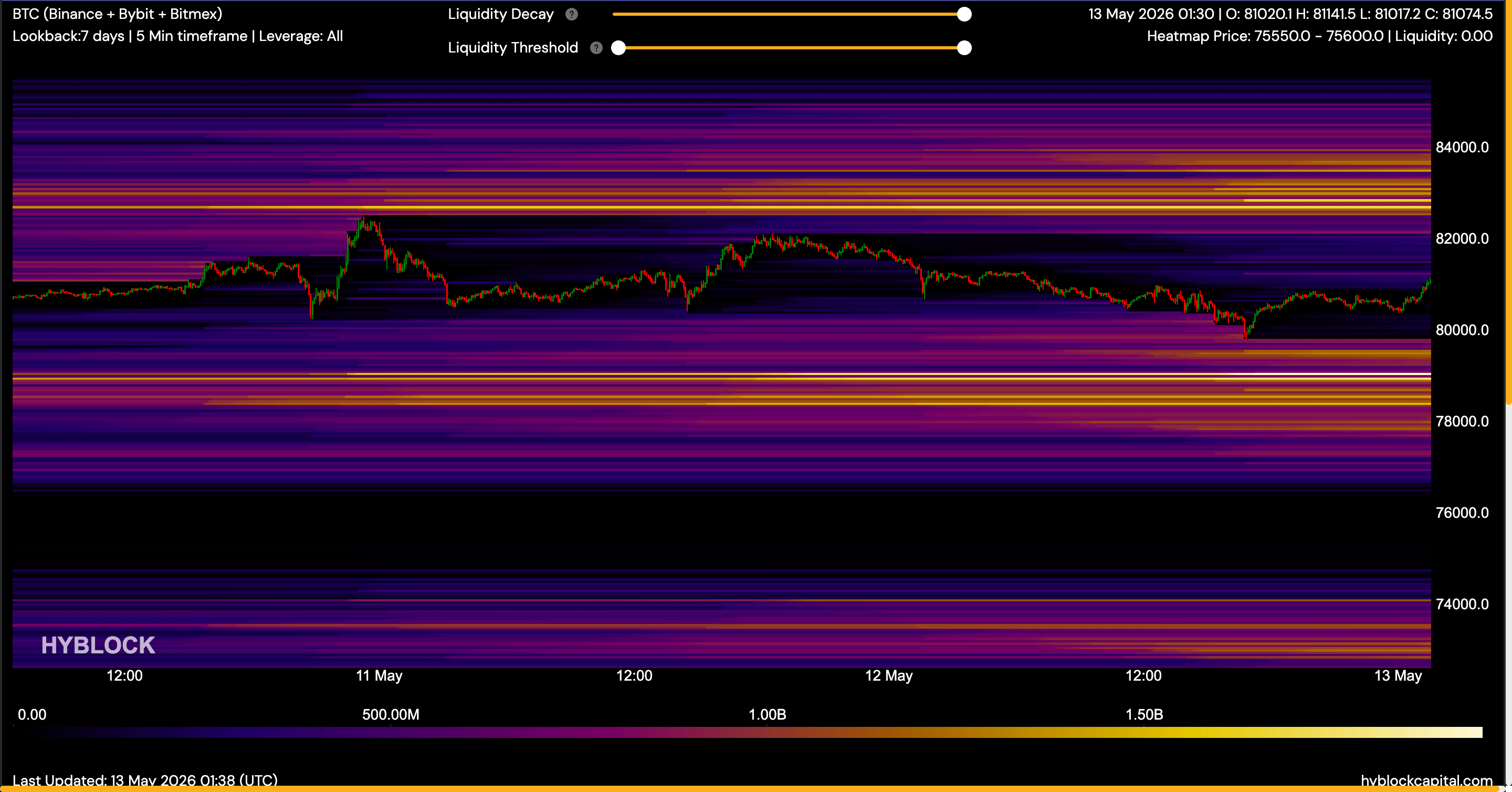Click the 1.00B mark on color legend
1512x792 pixels.
point(767,714)
